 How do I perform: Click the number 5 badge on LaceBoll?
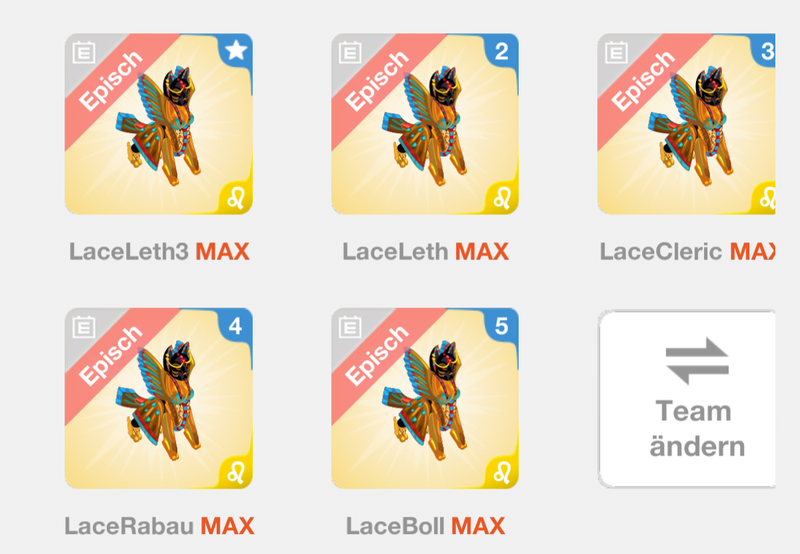(x=502, y=325)
